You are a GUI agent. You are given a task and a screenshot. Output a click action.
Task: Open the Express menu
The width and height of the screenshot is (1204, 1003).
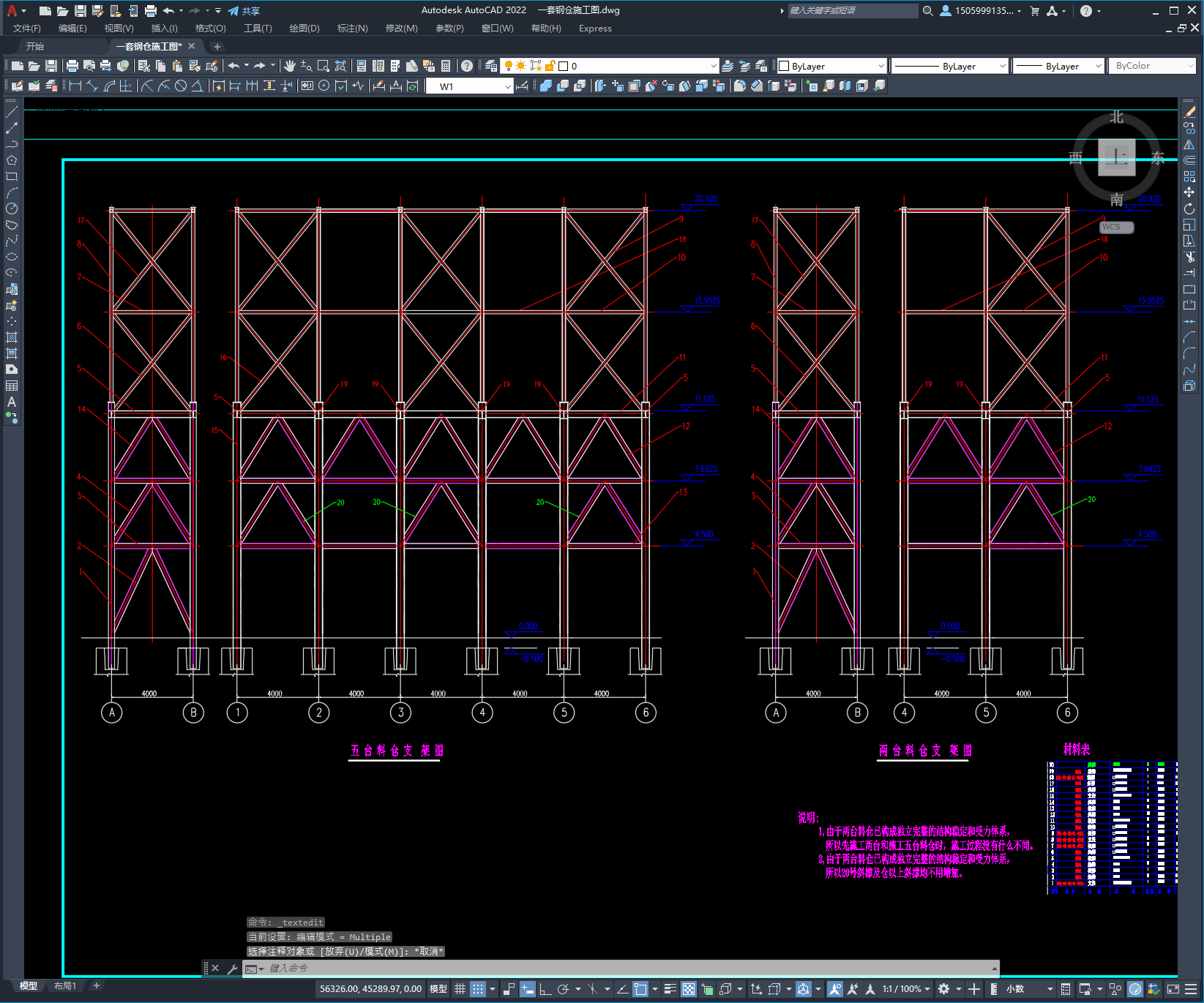pyautogui.click(x=595, y=29)
